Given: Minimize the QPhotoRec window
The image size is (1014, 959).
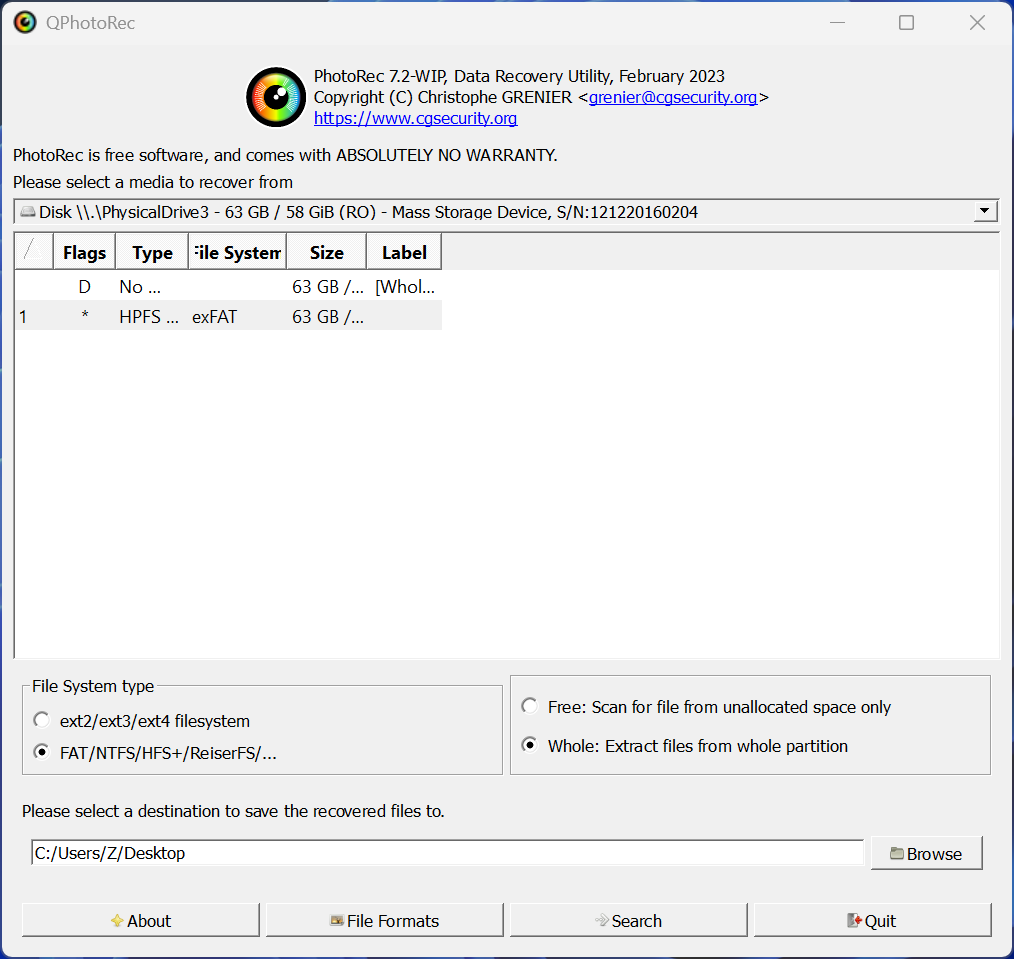Looking at the screenshot, I should coord(837,23).
